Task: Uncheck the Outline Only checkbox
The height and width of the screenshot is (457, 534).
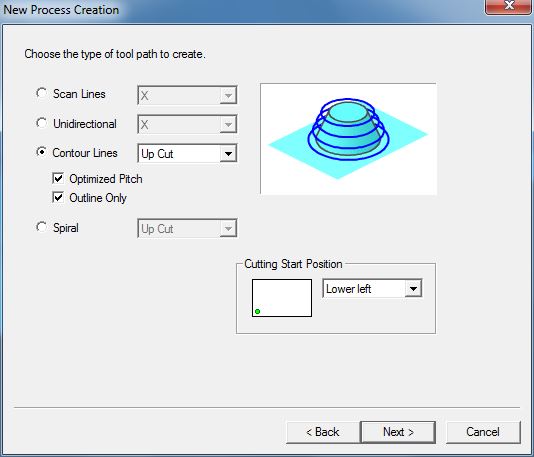Action: coord(58,197)
